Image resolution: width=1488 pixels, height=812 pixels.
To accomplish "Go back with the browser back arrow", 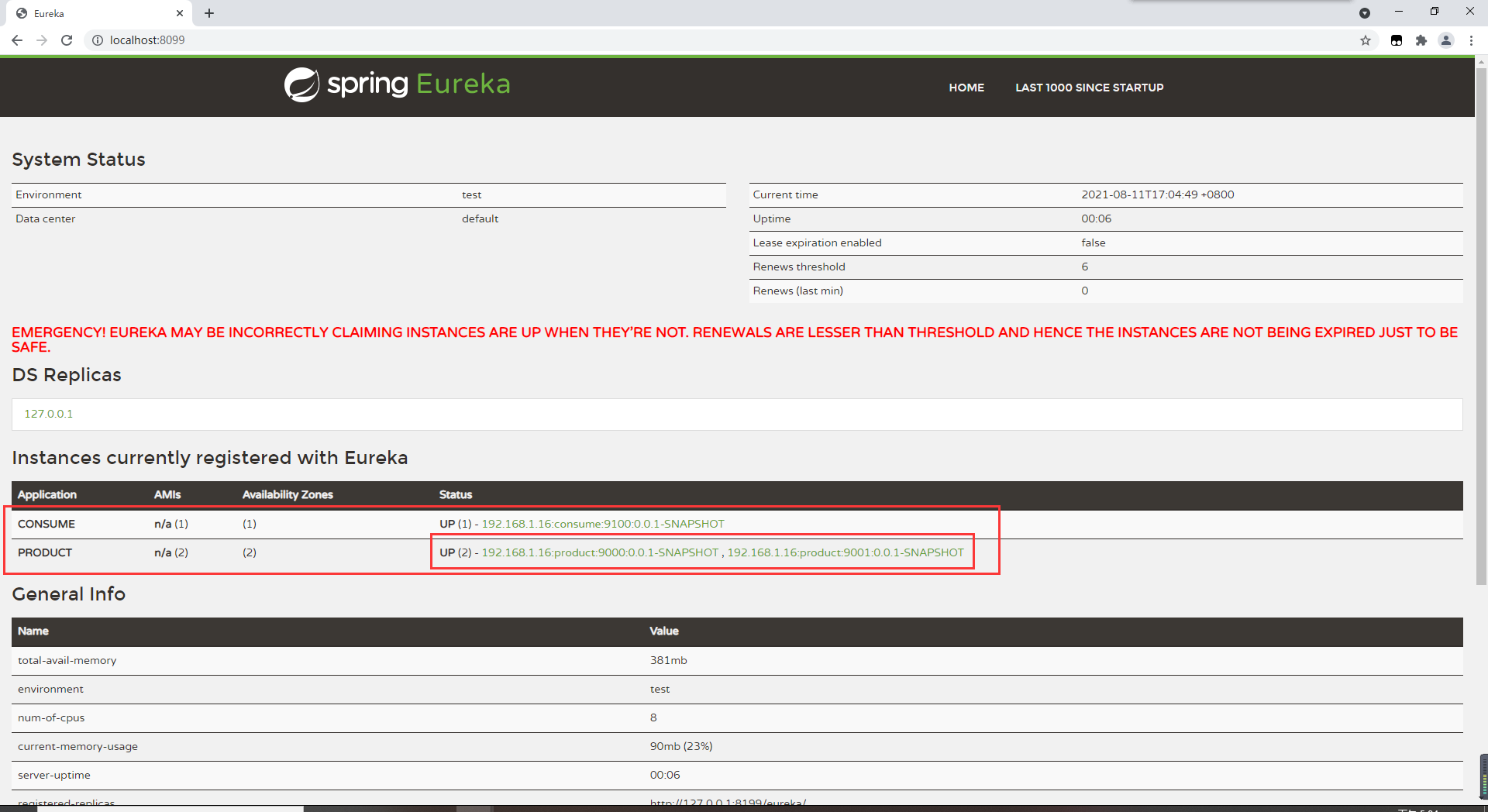I will (17, 40).
